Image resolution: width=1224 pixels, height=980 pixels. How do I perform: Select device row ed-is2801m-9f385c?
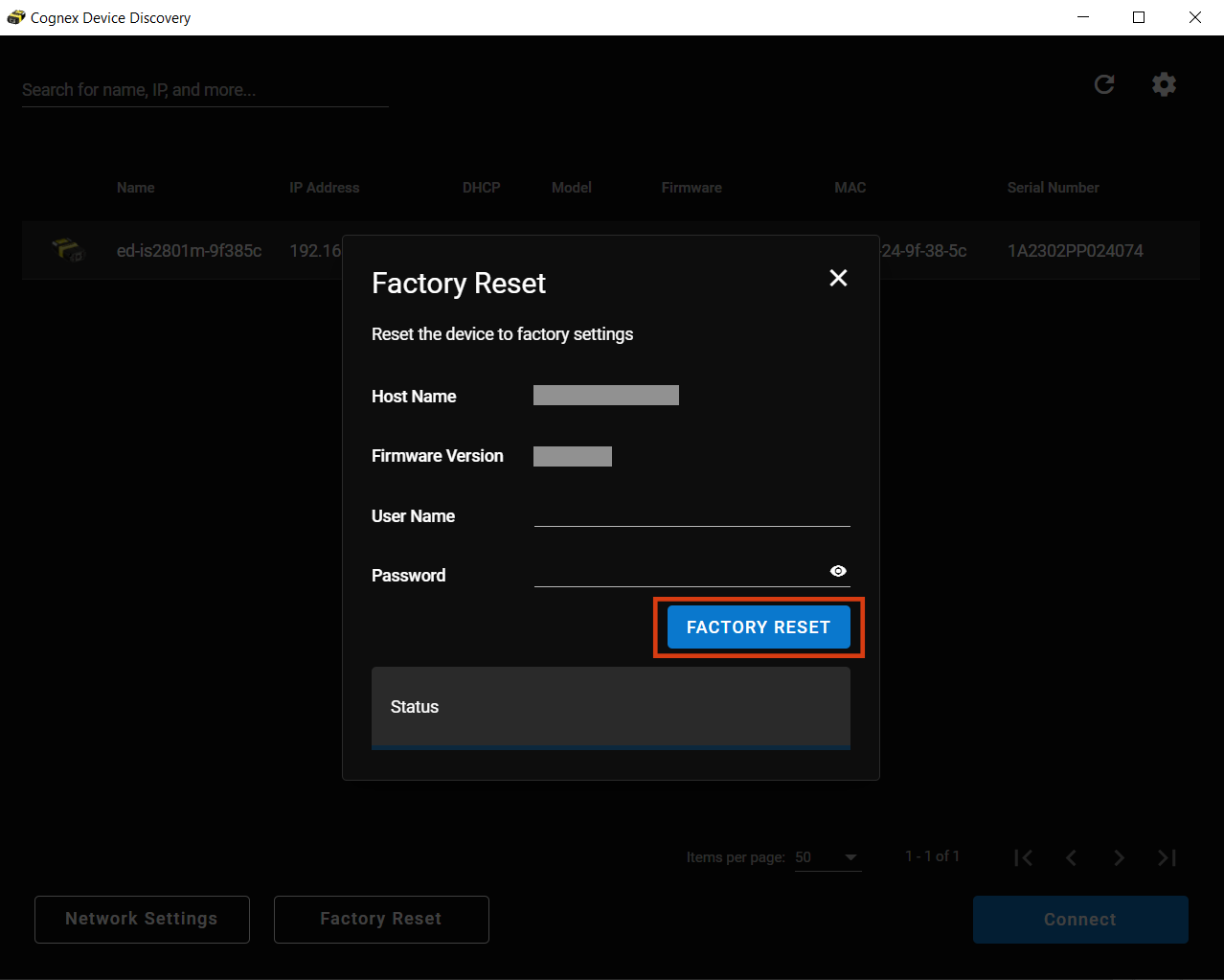[x=189, y=251]
